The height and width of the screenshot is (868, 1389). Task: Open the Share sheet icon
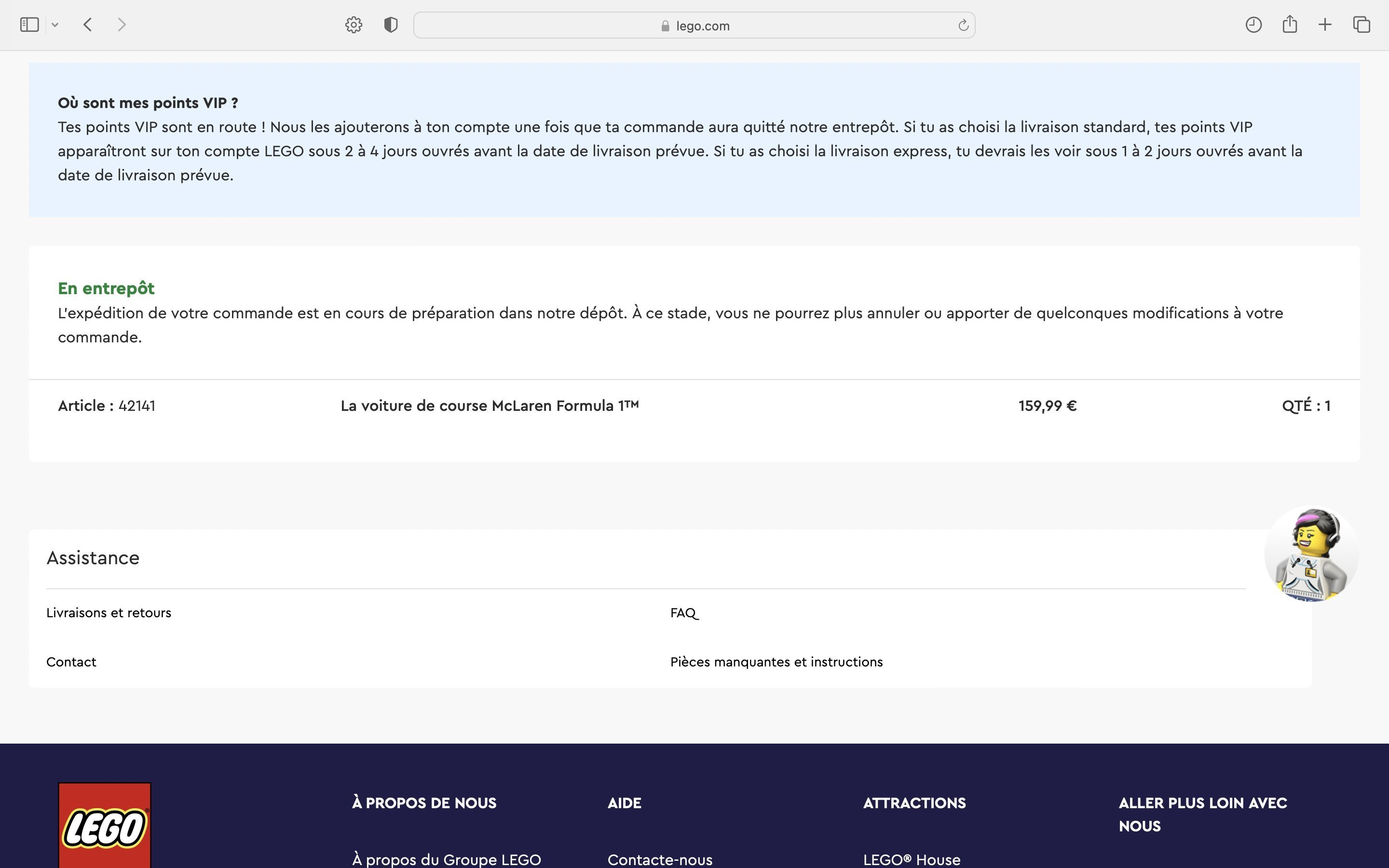click(1290, 24)
